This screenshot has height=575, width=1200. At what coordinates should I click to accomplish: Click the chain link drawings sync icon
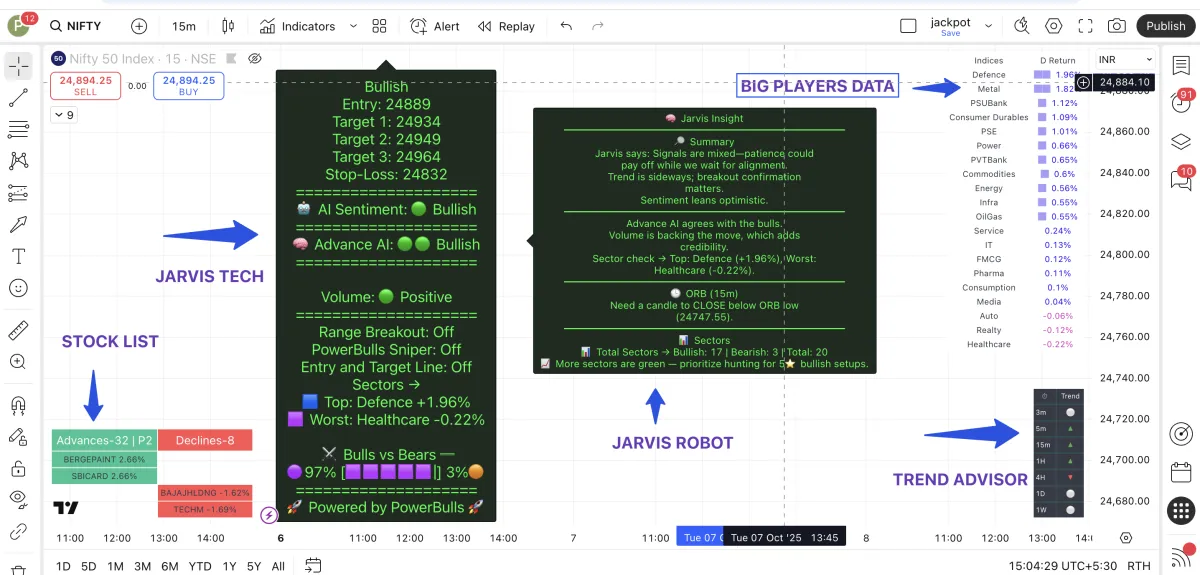(18, 531)
